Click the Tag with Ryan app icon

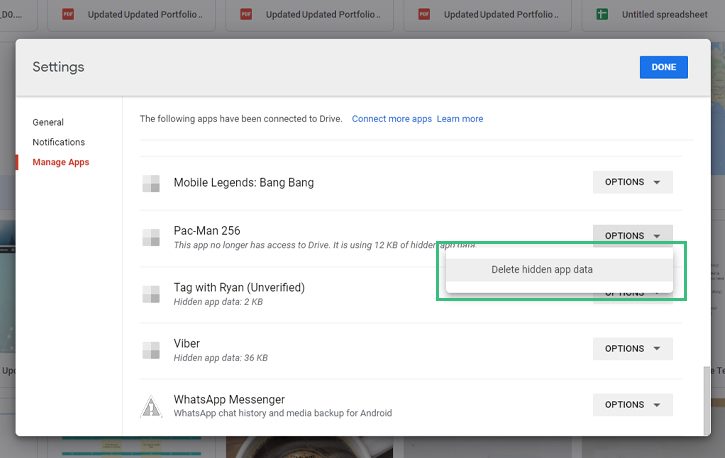151,294
